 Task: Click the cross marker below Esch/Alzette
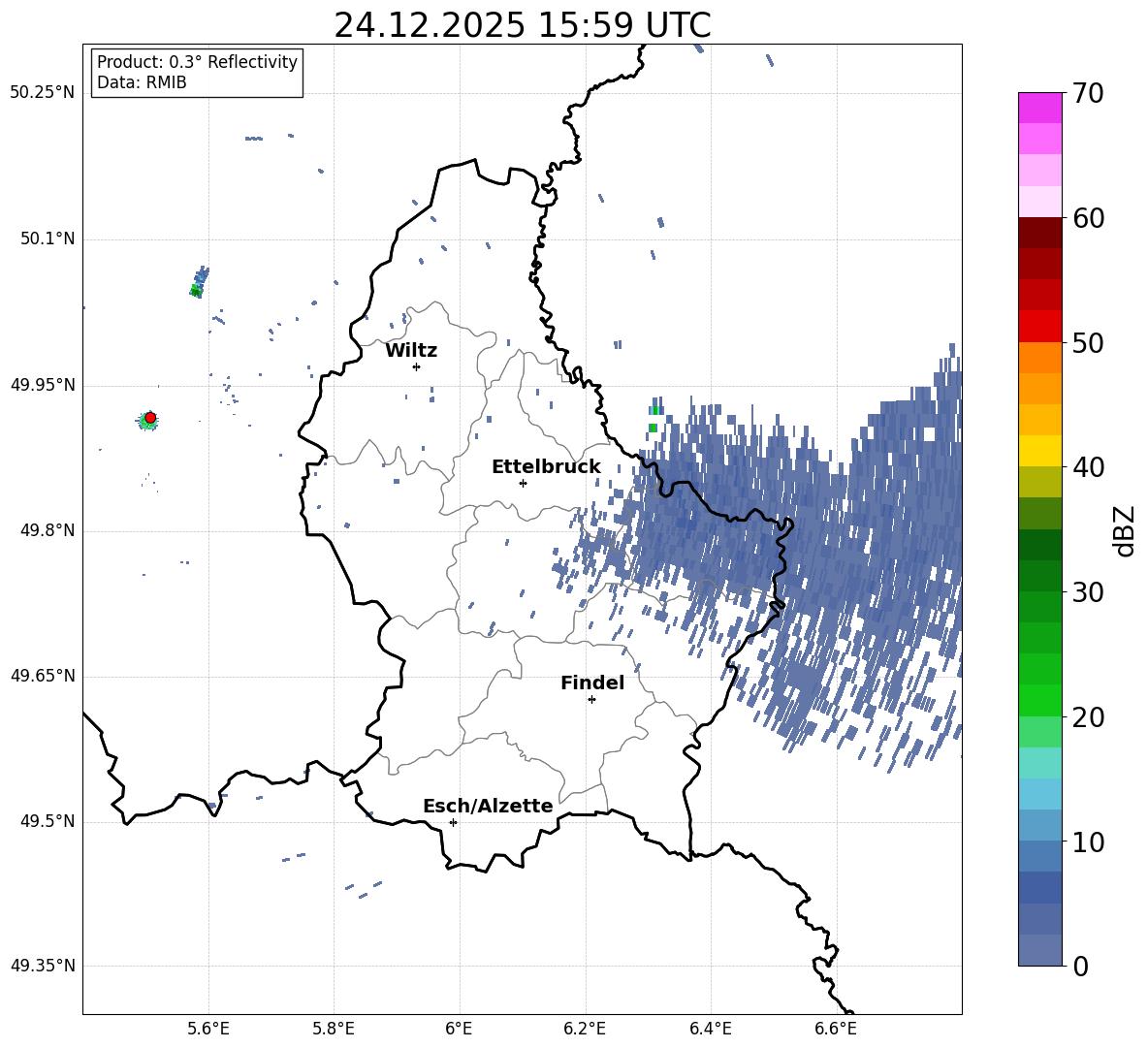pyautogui.click(x=453, y=822)
